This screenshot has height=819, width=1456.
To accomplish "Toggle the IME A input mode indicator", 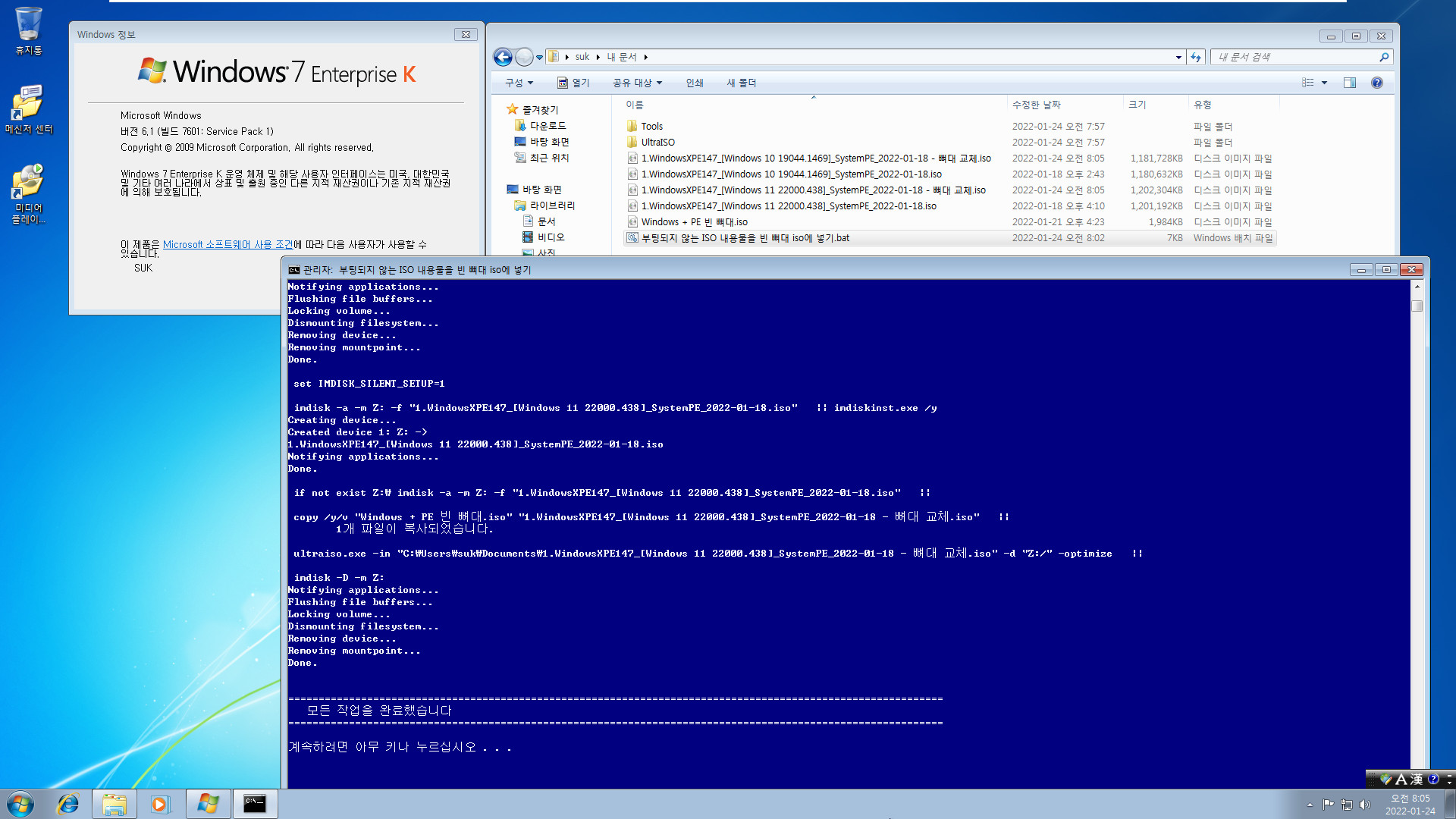I will click(1401, 779).
